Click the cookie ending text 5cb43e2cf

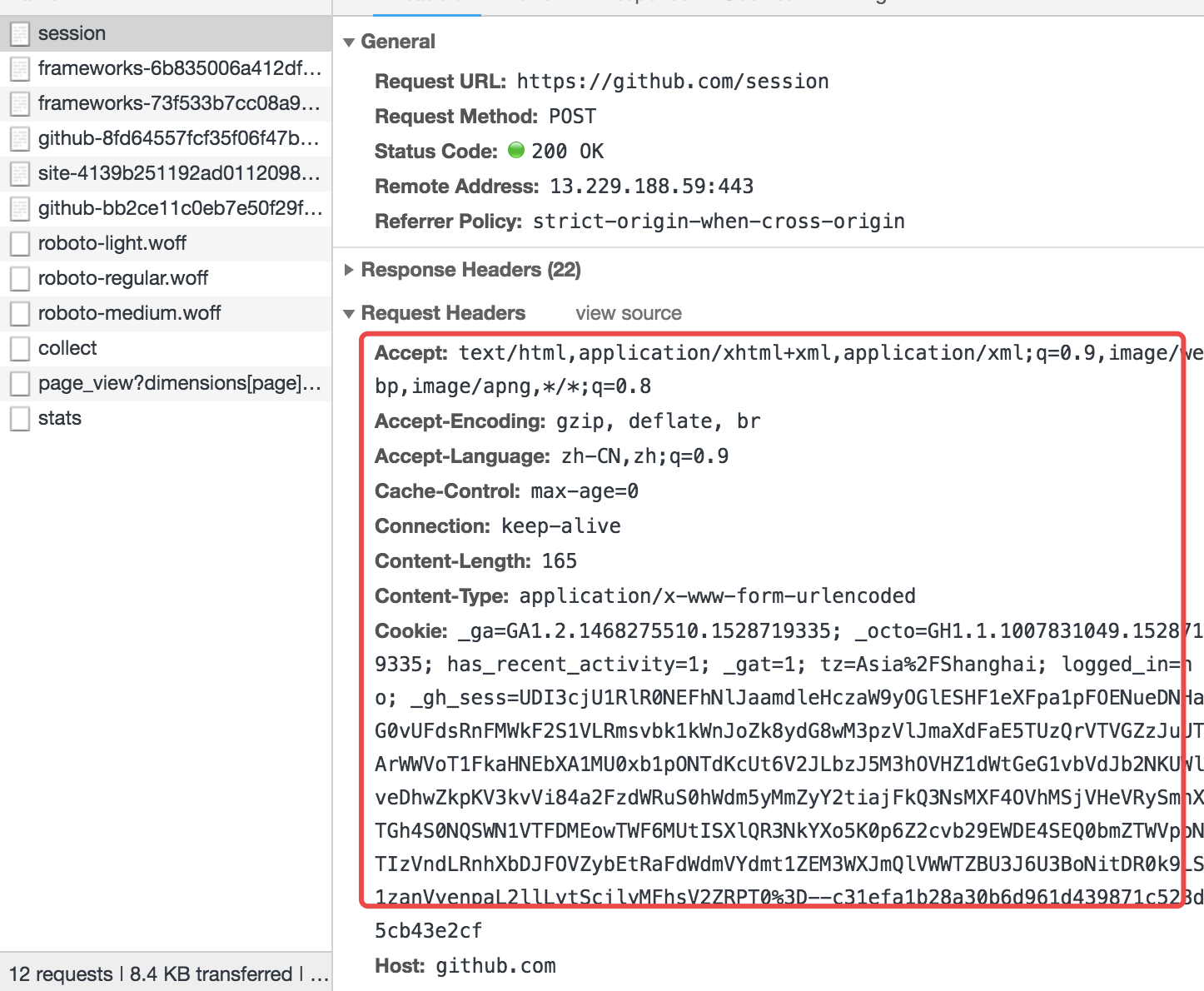pos(429,931)
